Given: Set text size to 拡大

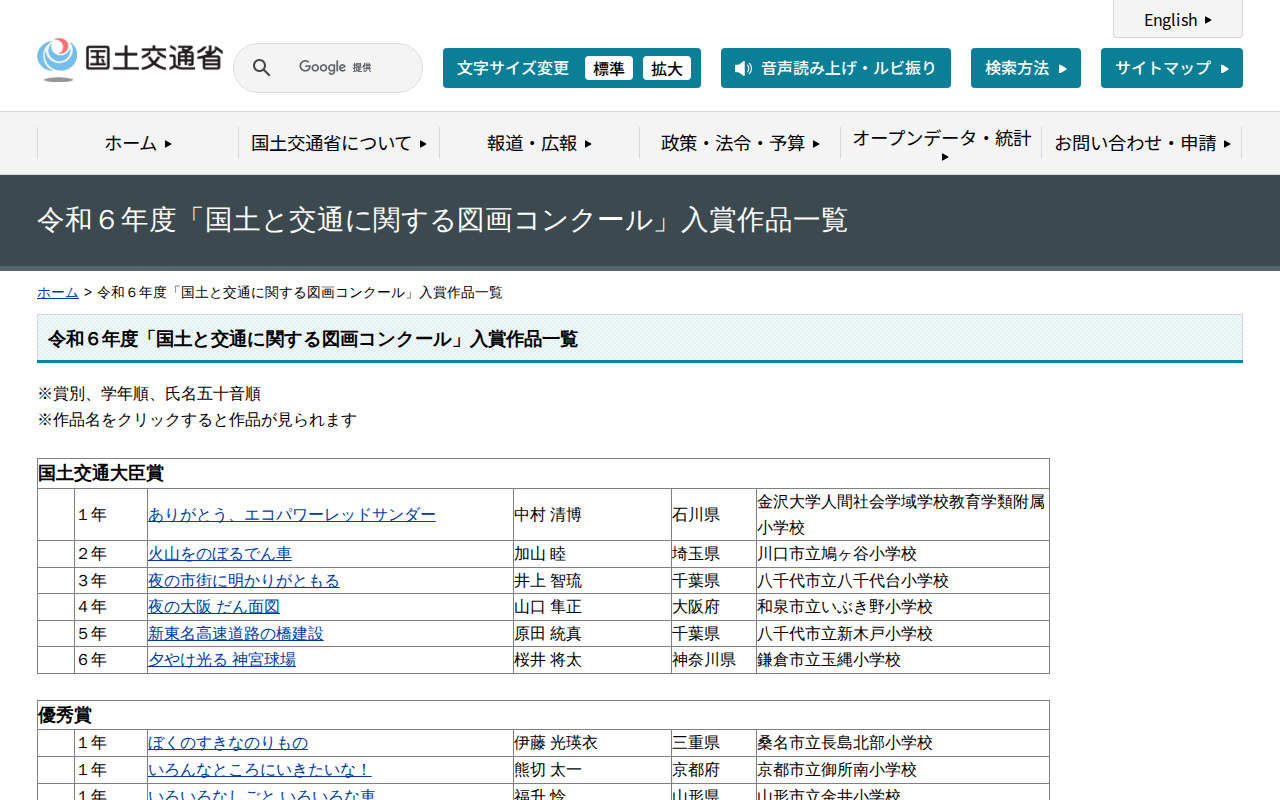Looking at the screenshot, I should pyautogui.click(x=666, y=68).
